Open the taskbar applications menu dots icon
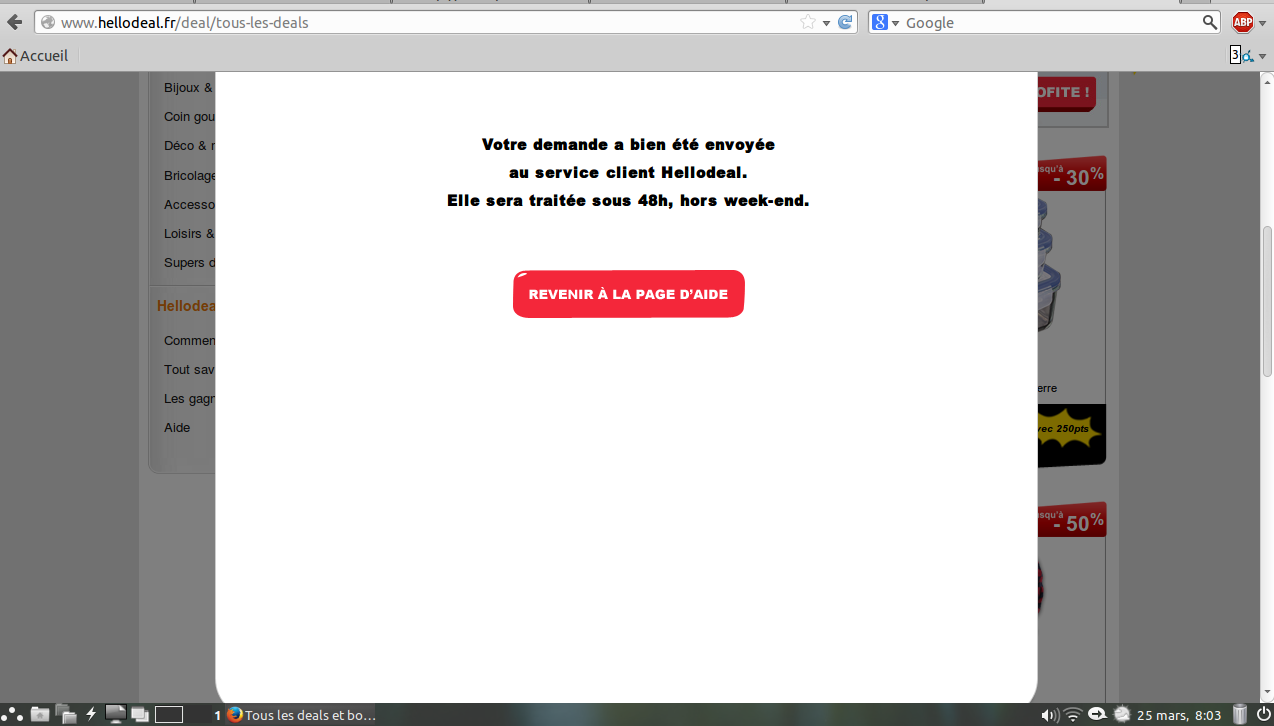The height and width of the screenshot is (726, 1274). (14, 714)
